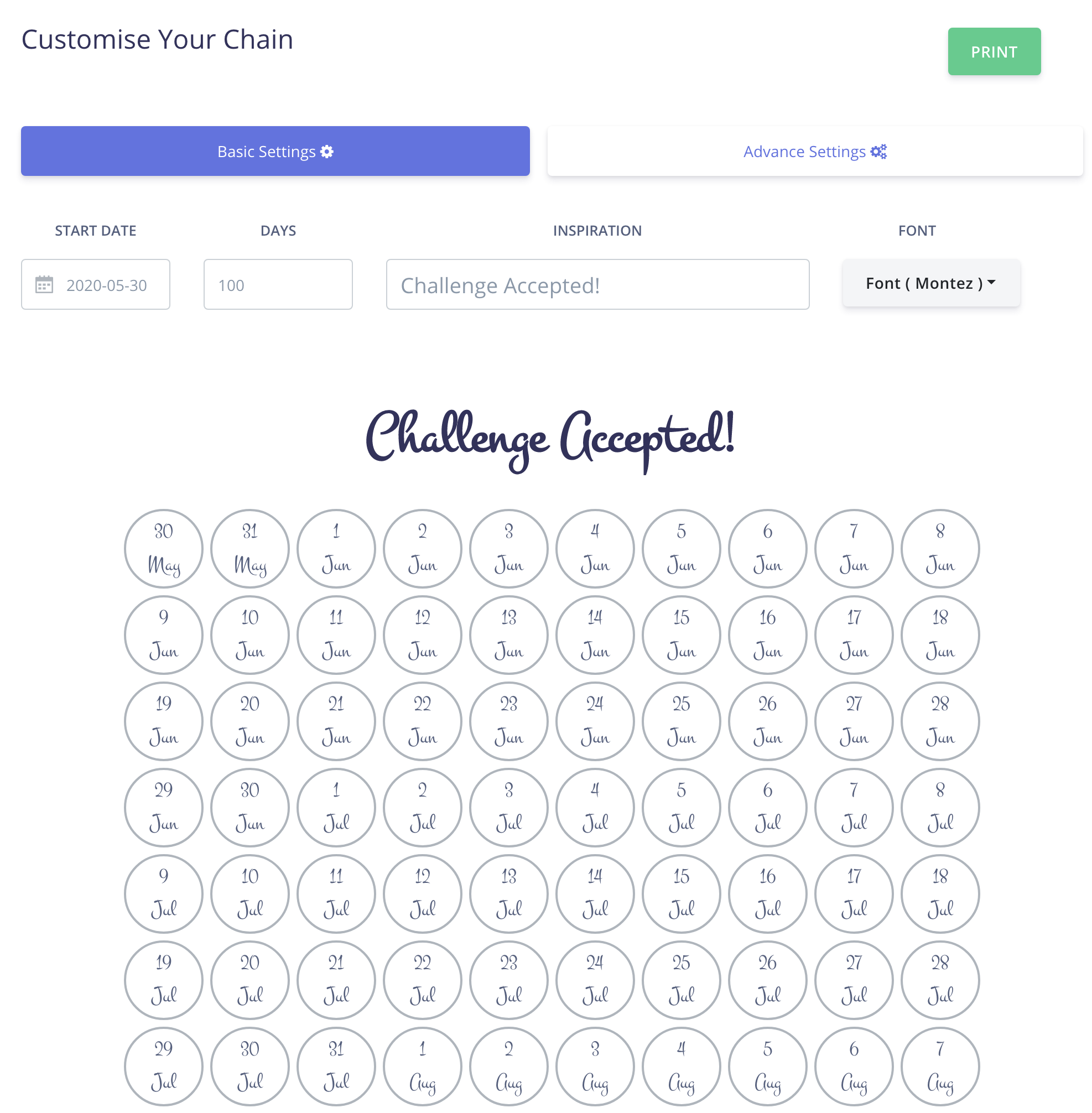
Task: Mark the 30 May circle
Action: [163, 549]
